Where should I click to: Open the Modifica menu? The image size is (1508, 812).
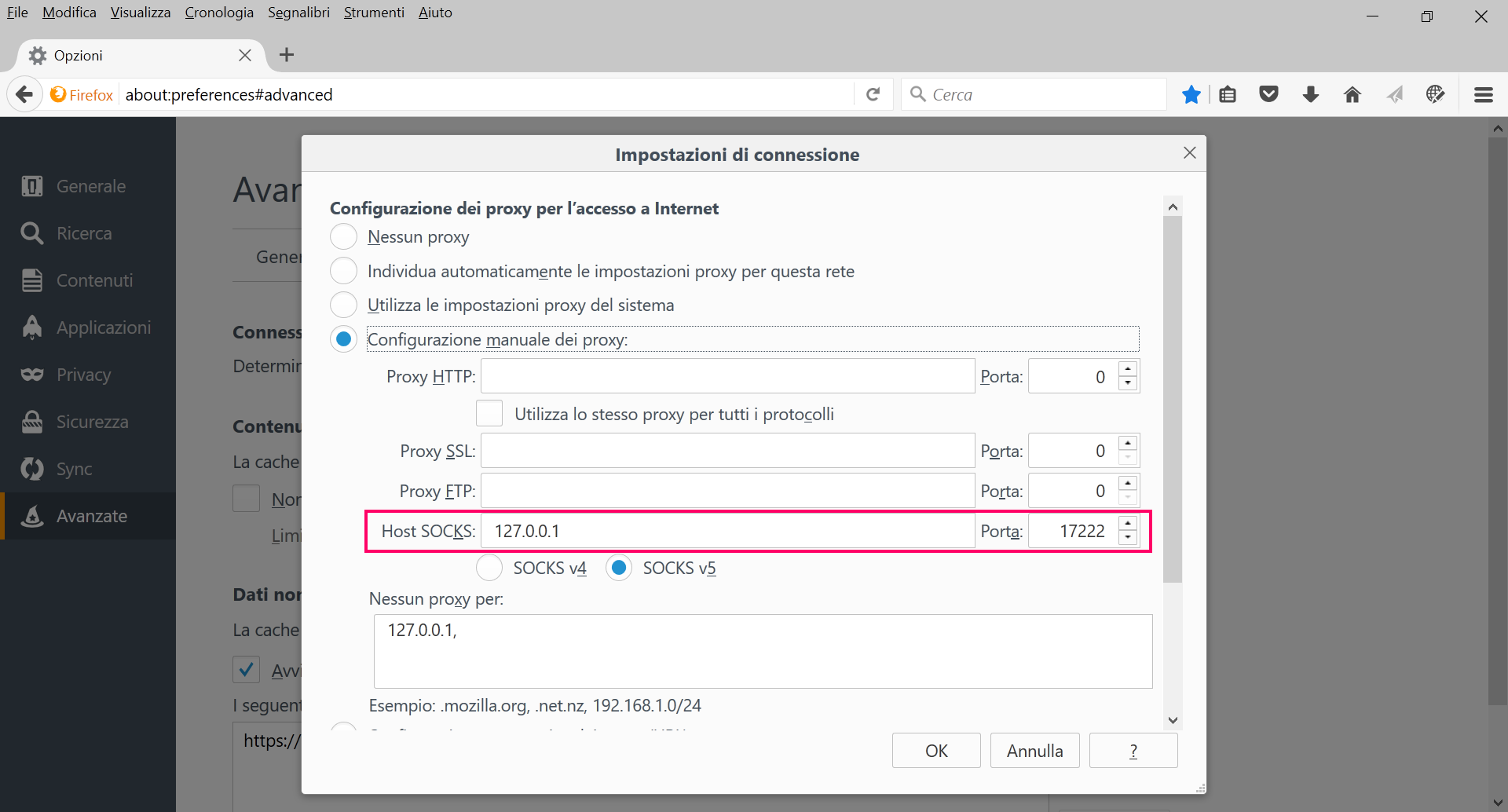tap(69, 13)
